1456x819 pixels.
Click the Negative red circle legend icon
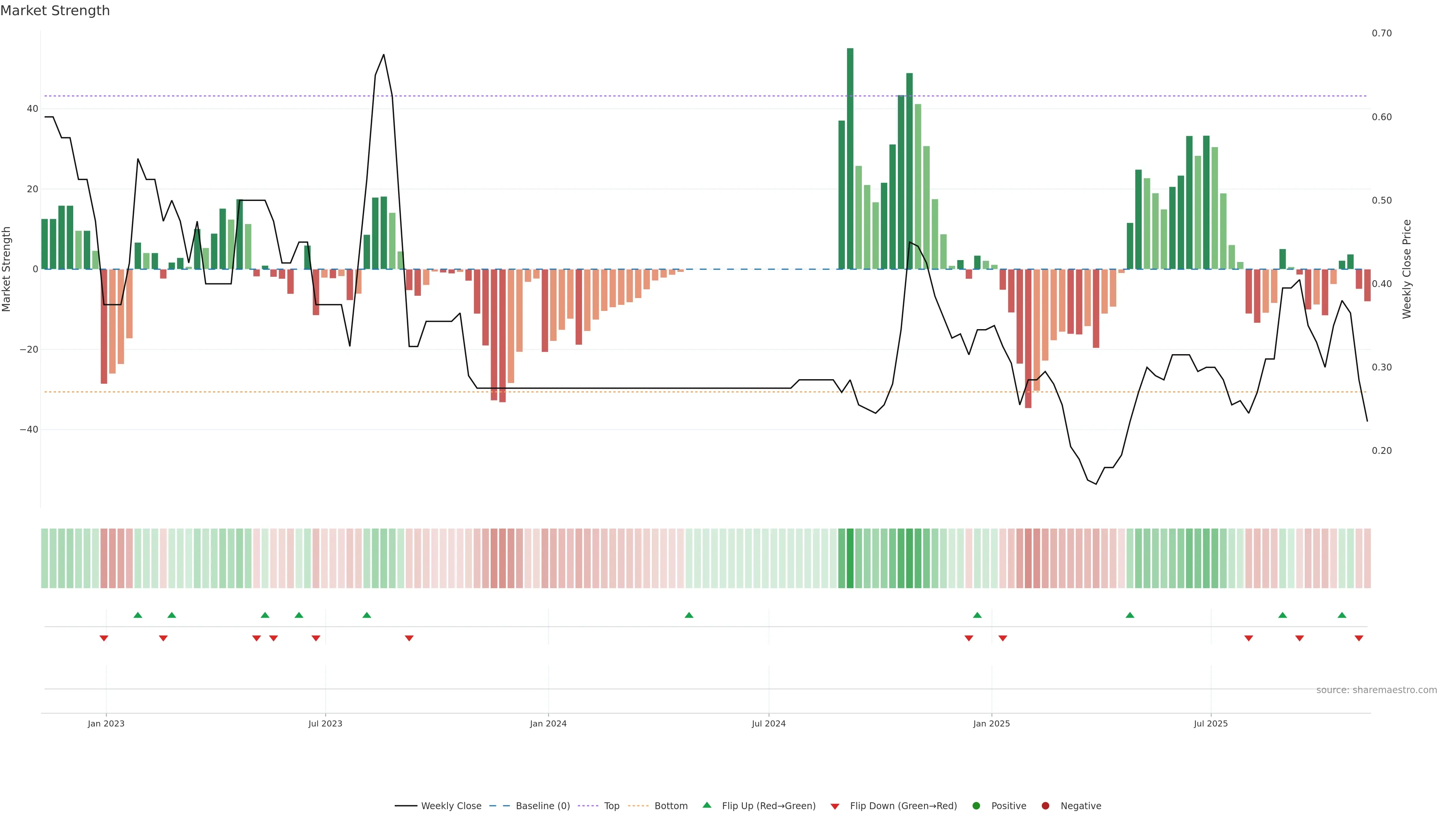point(1045,805)
